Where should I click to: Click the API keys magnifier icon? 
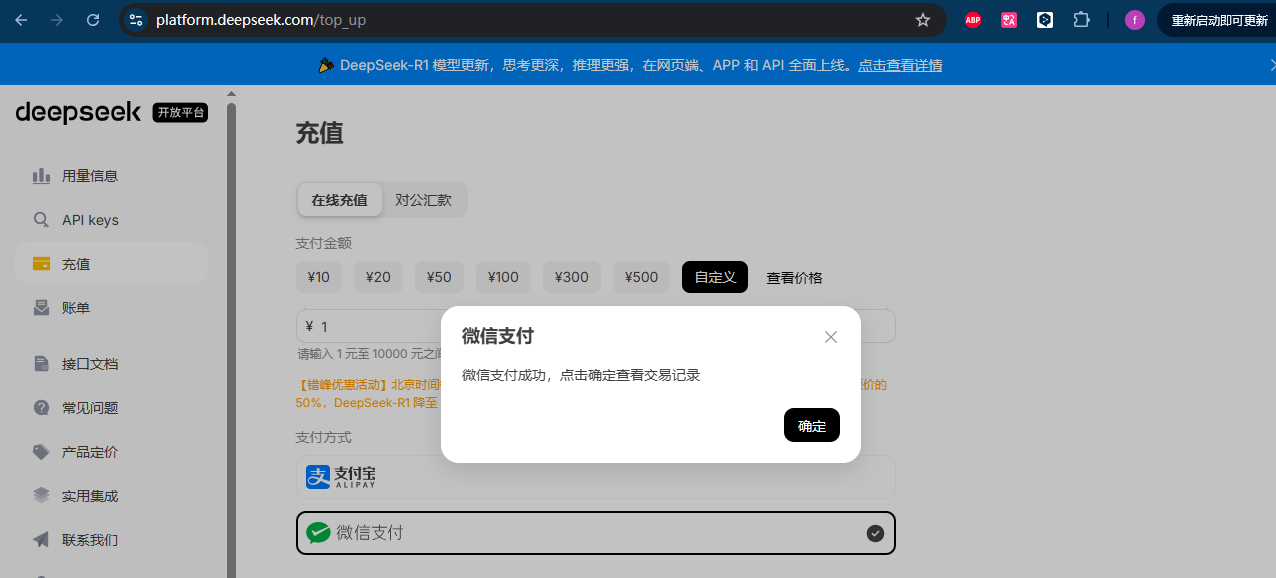pos(41,220)
